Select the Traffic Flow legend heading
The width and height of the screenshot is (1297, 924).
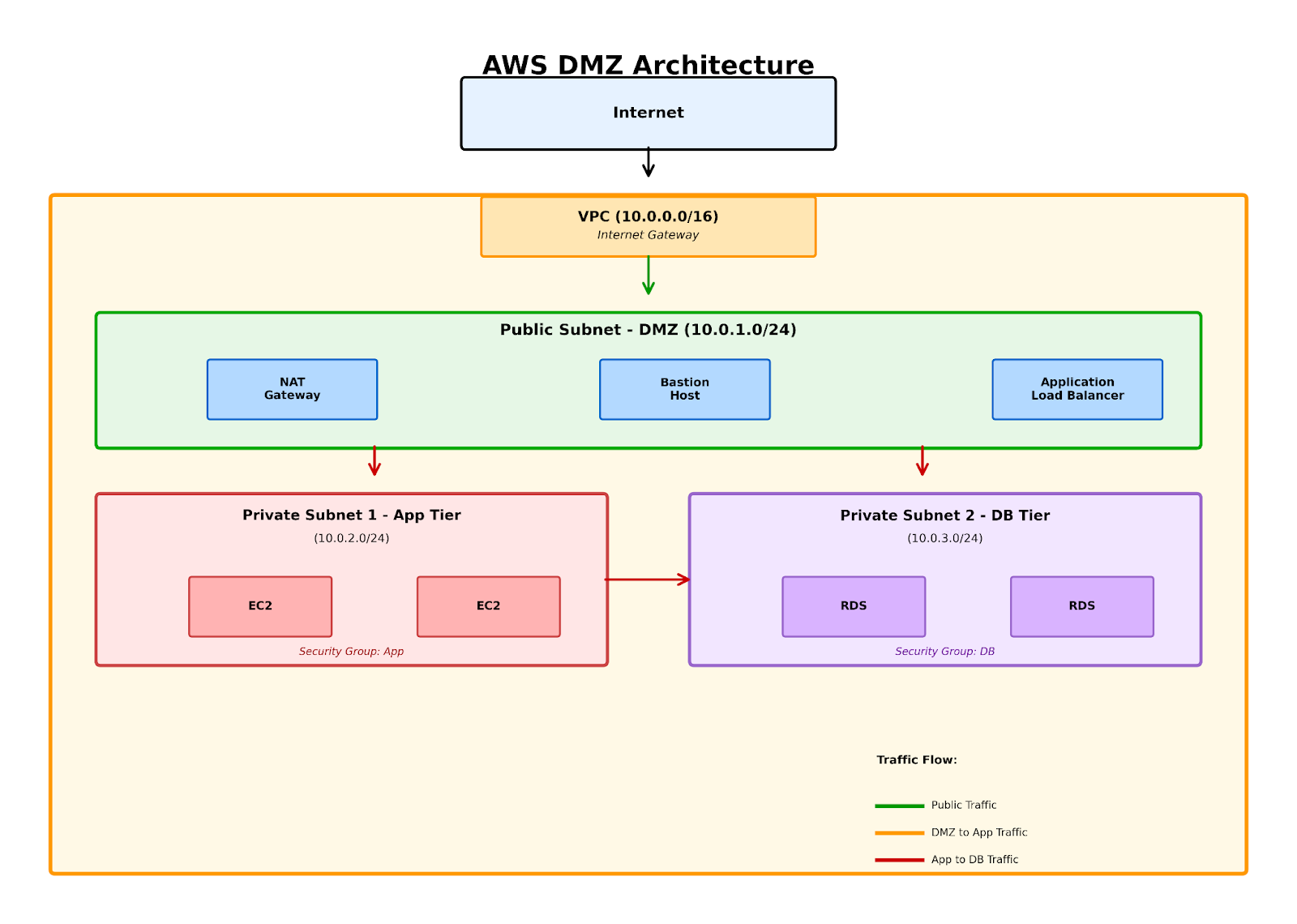point(916,760)
